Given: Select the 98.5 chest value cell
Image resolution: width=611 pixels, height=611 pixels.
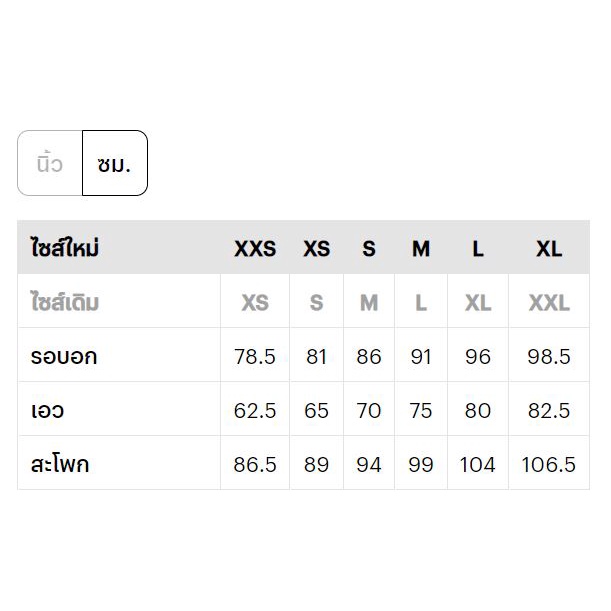Looking at the screenshot, I should pyautogui.click(x=549, y=355).
